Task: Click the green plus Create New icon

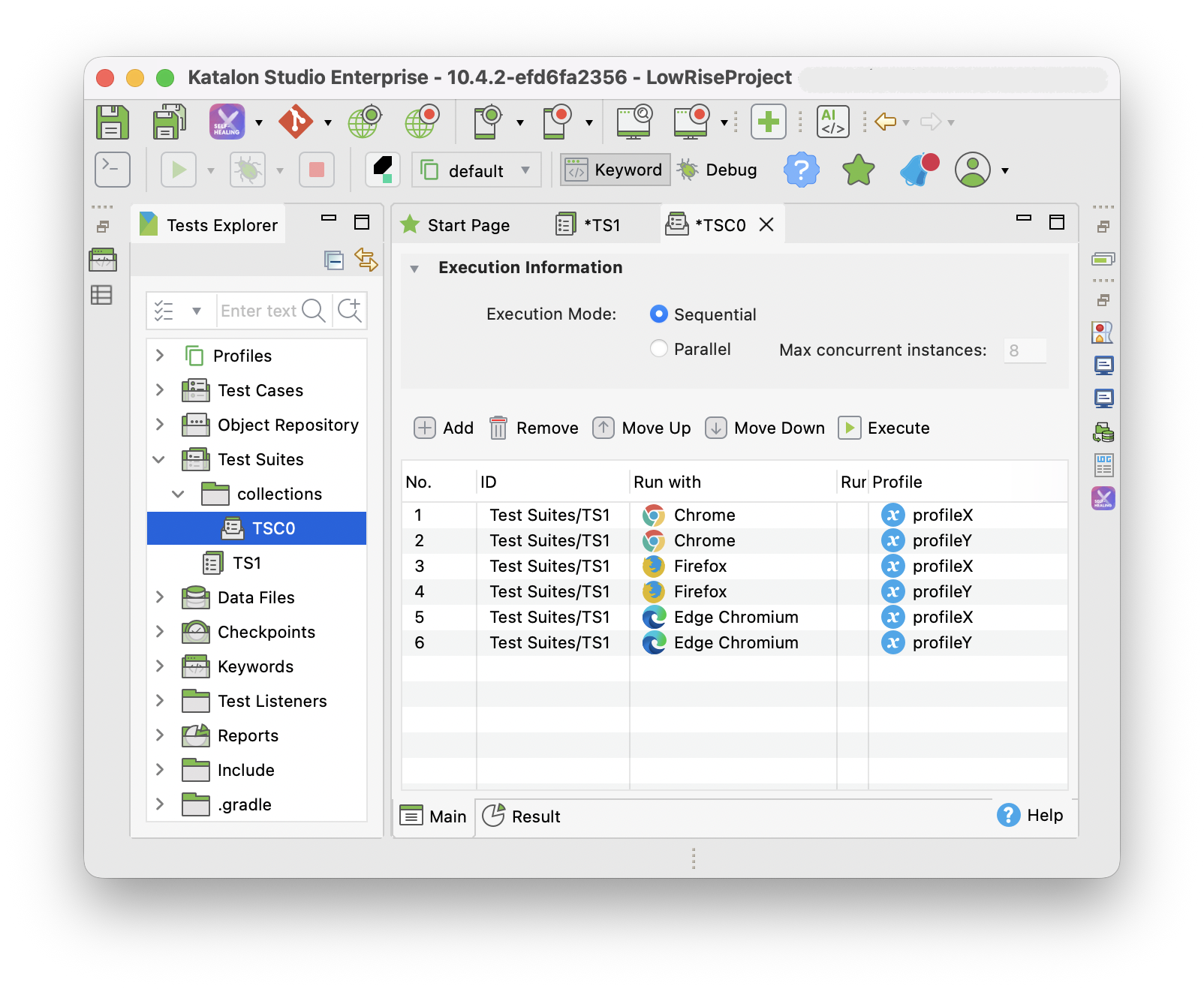Action: [x=768, y=122]
